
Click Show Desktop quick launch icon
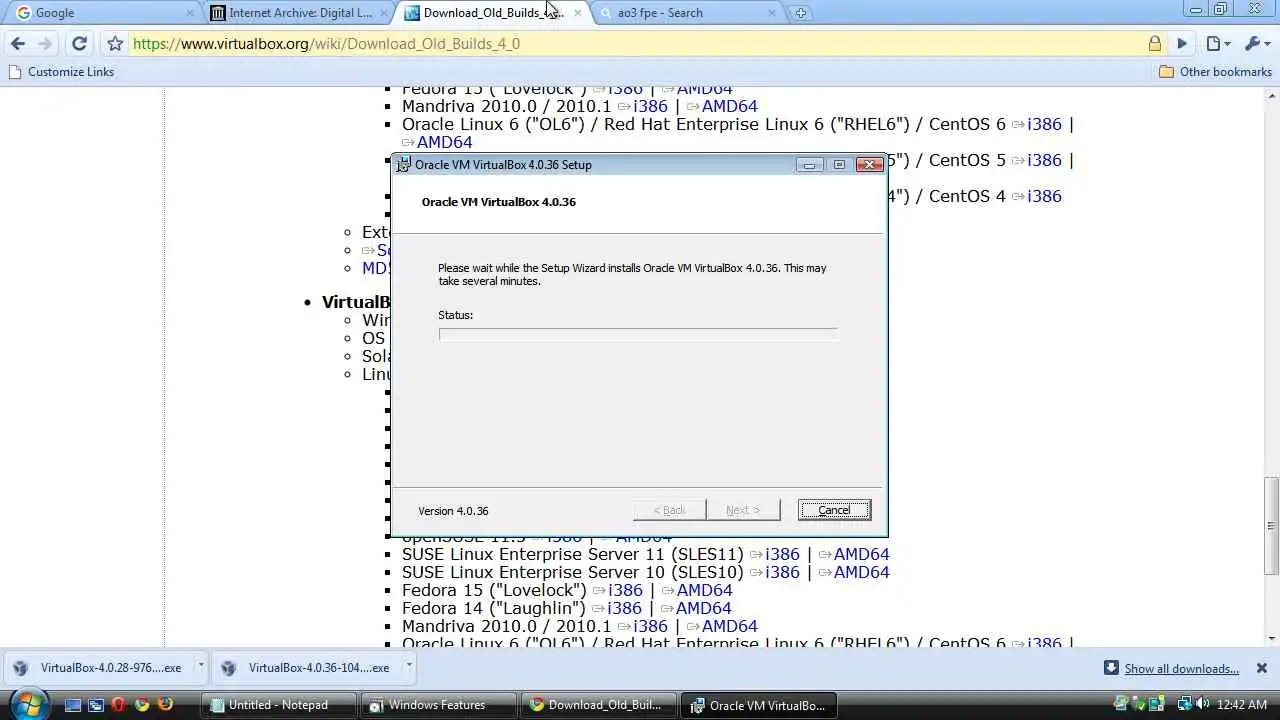pos(72,705)
